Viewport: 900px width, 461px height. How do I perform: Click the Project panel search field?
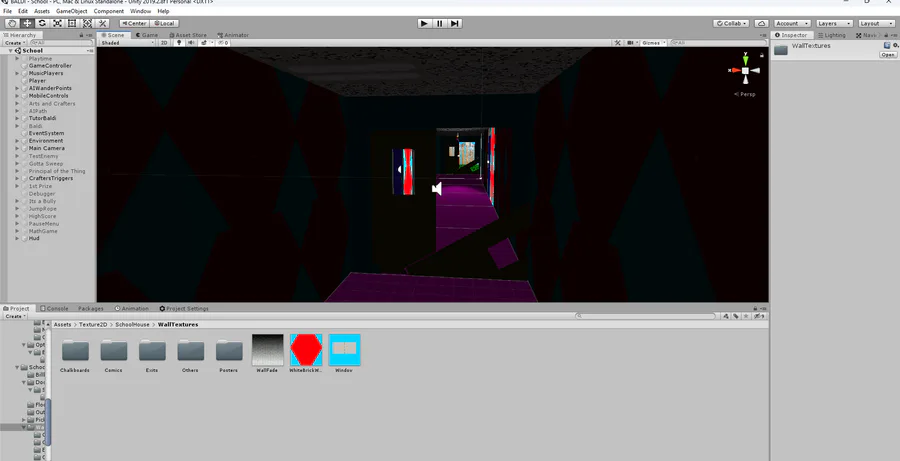646,316
